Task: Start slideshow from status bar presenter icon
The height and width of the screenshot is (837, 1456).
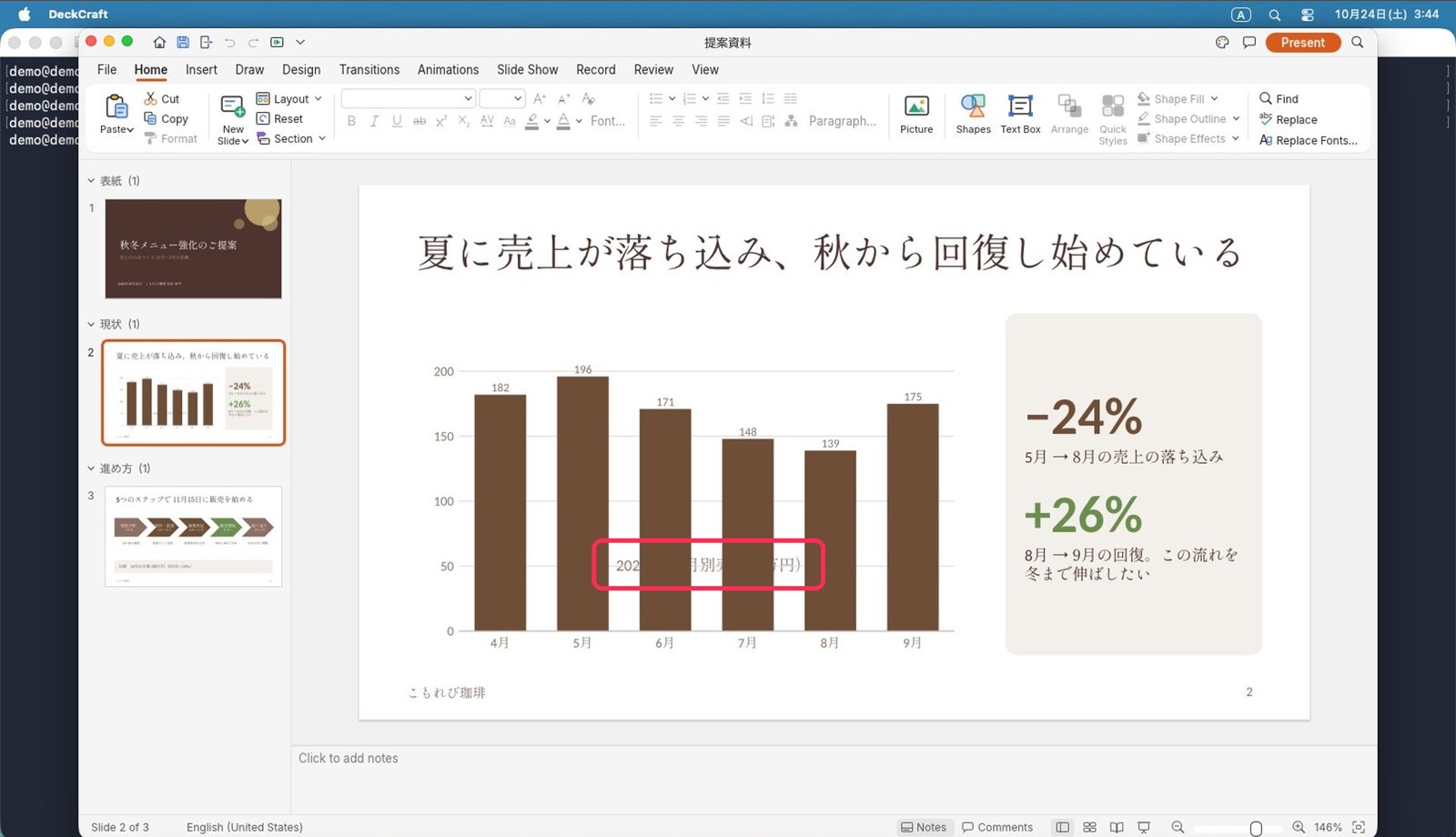Action: (x=1144, y=827)
